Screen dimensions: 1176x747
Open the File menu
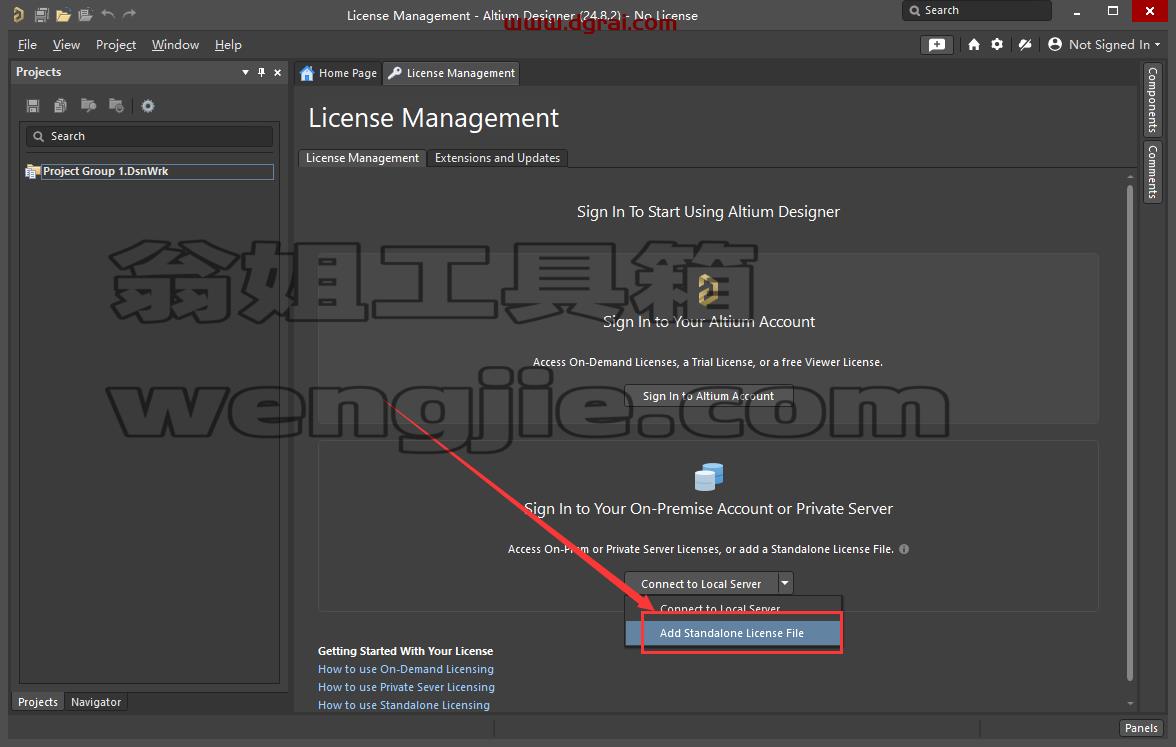[x=27, y=45]
